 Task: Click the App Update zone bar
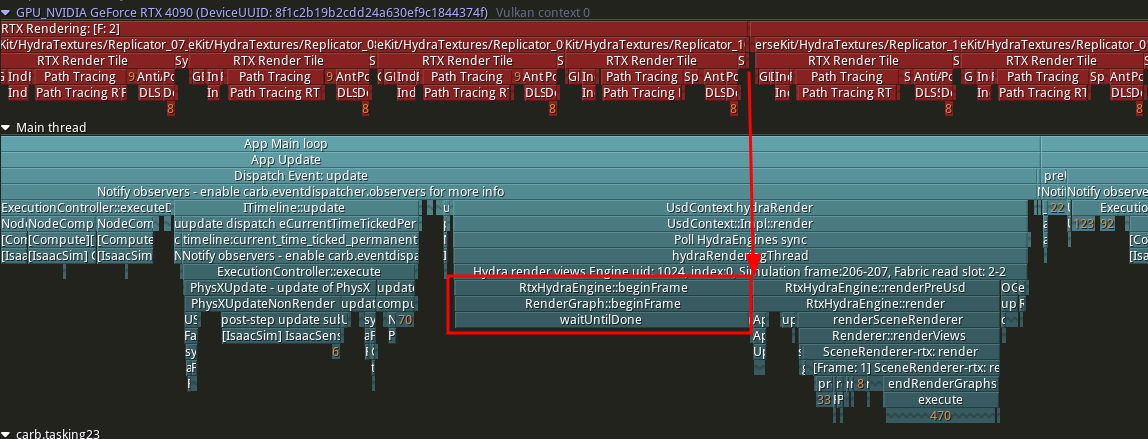point(285,160)
